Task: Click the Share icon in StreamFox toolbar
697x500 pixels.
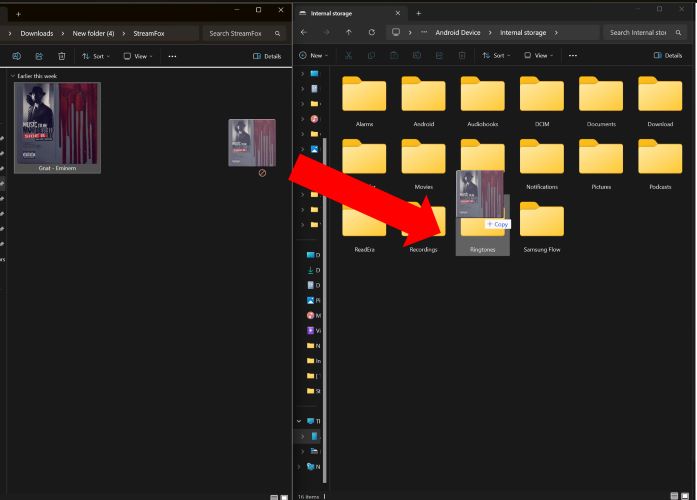Action: [x=39, y=56]
